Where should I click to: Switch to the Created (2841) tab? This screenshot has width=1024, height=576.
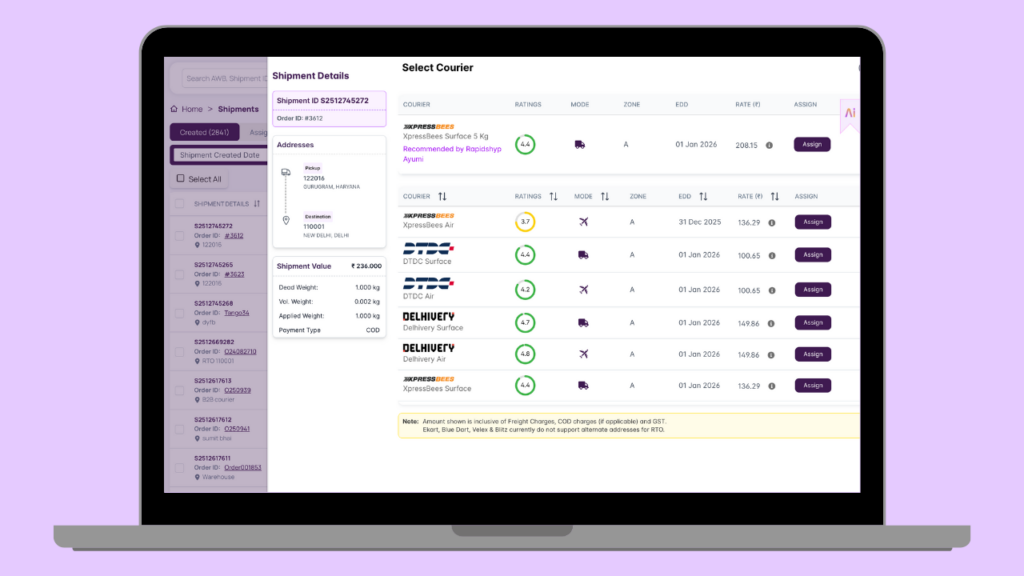(204, 132)
